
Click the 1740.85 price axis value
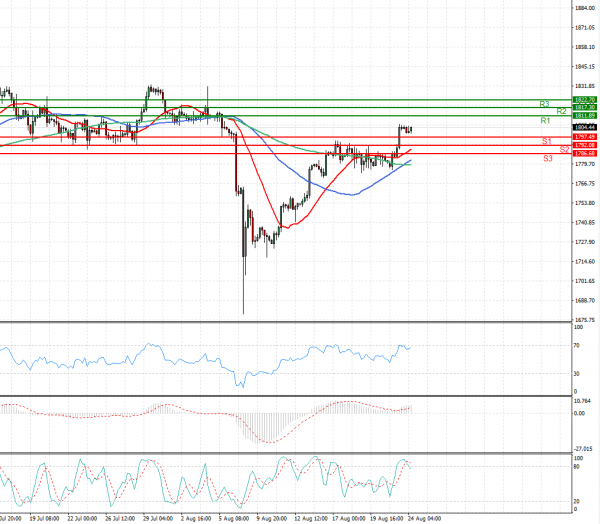pyautogui.click(x=585, y=222)
